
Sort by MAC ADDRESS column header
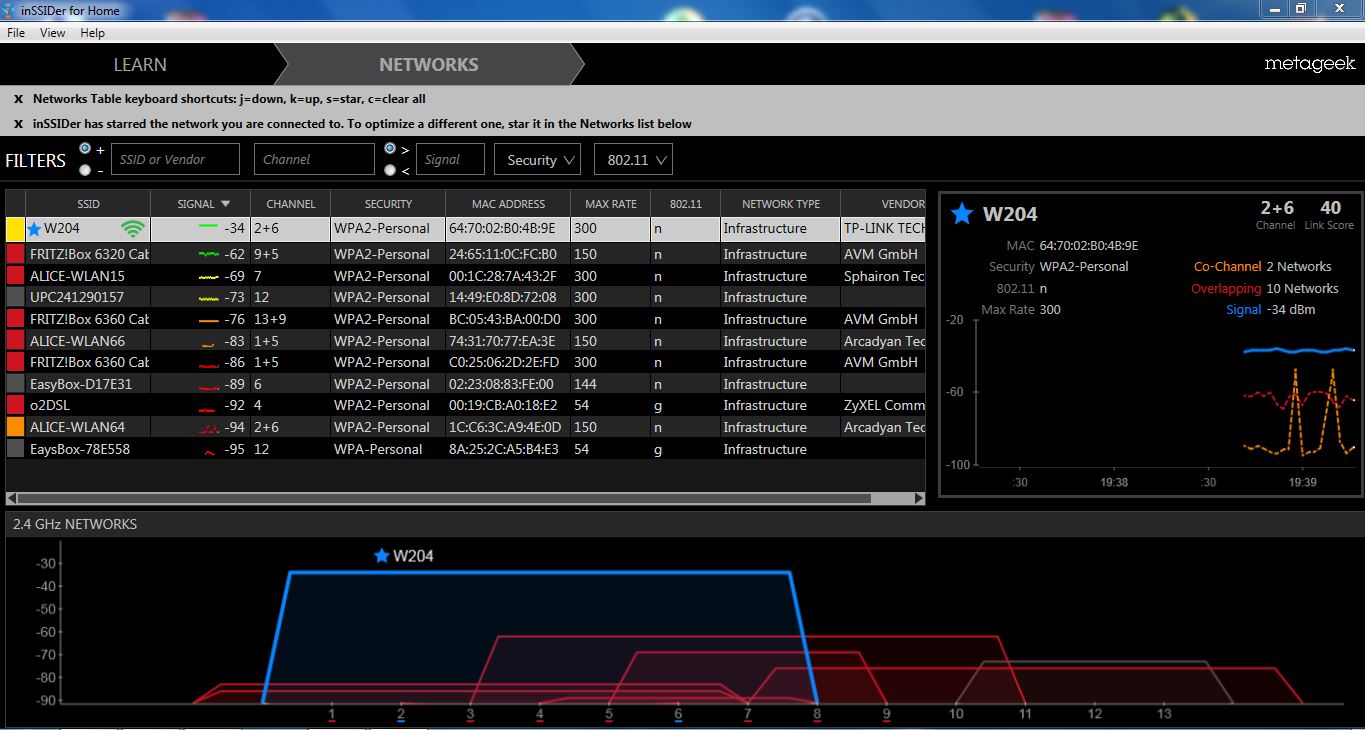pos(508,204)
